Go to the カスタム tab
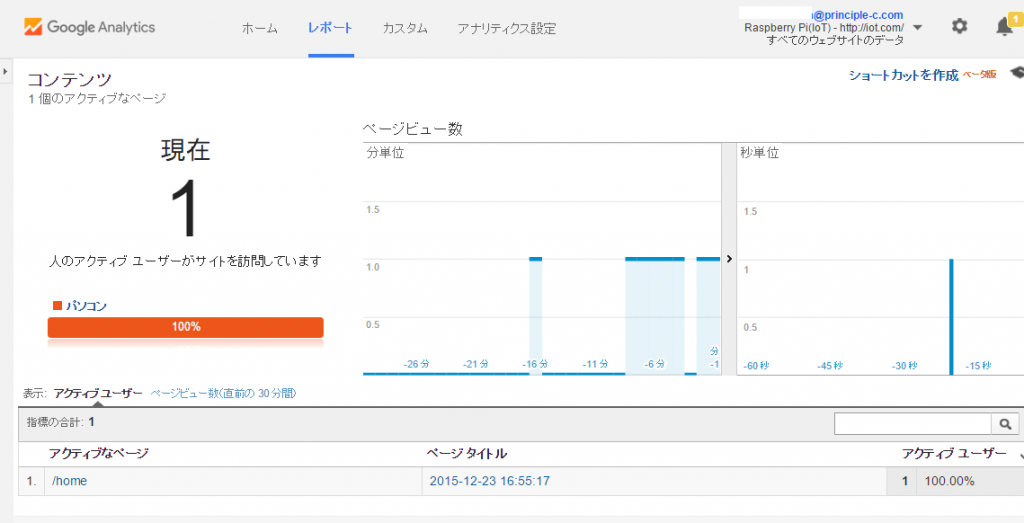Image resolution: width=1024 pixels, height=523 pixels. click(x=405, y=28)
